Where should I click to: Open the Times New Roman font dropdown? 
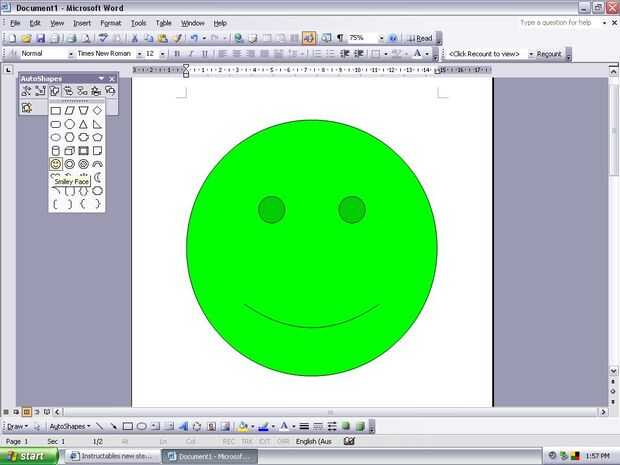140,54
